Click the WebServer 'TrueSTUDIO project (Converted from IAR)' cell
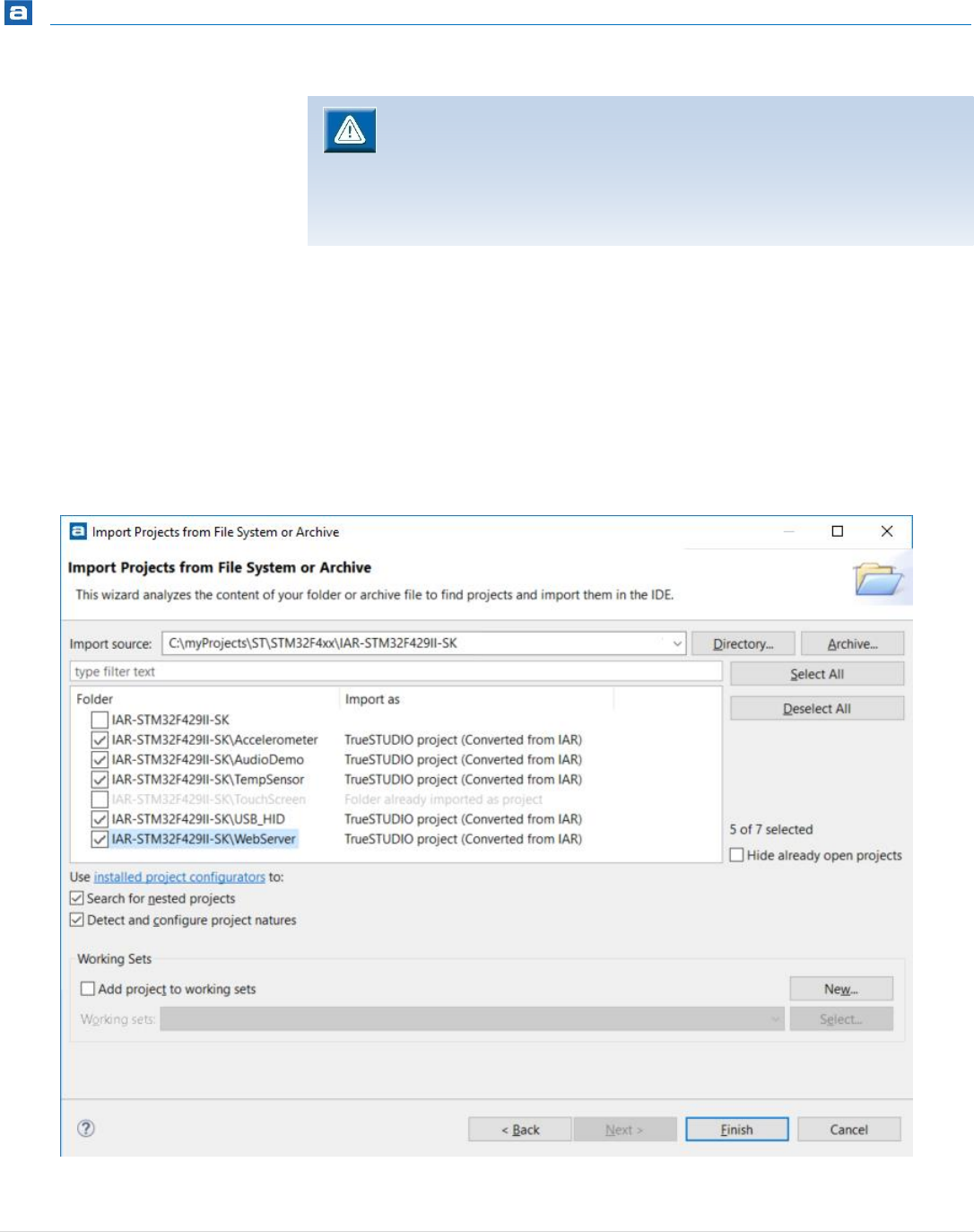 point(463,839)
